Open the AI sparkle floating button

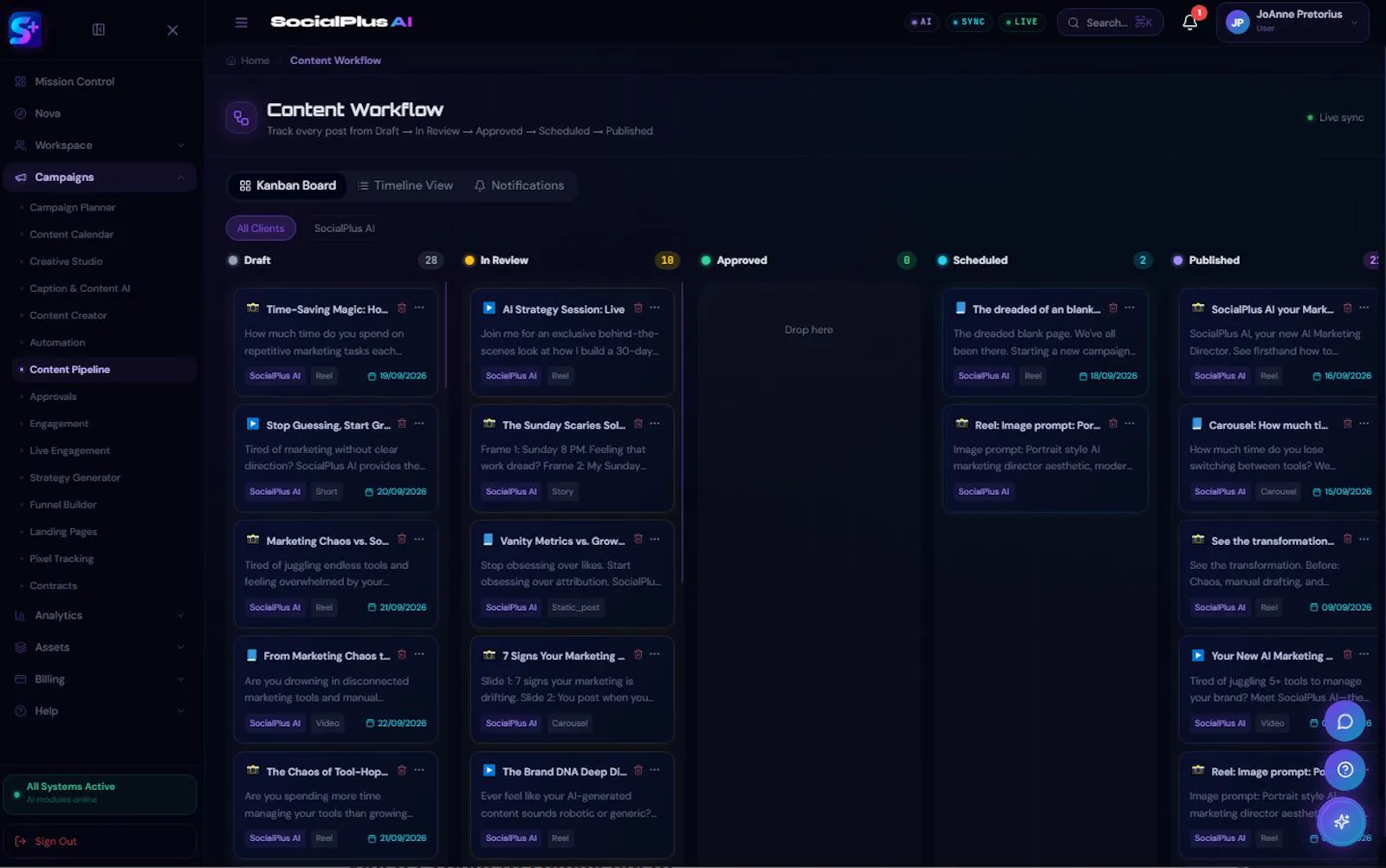pos(1343,821)
